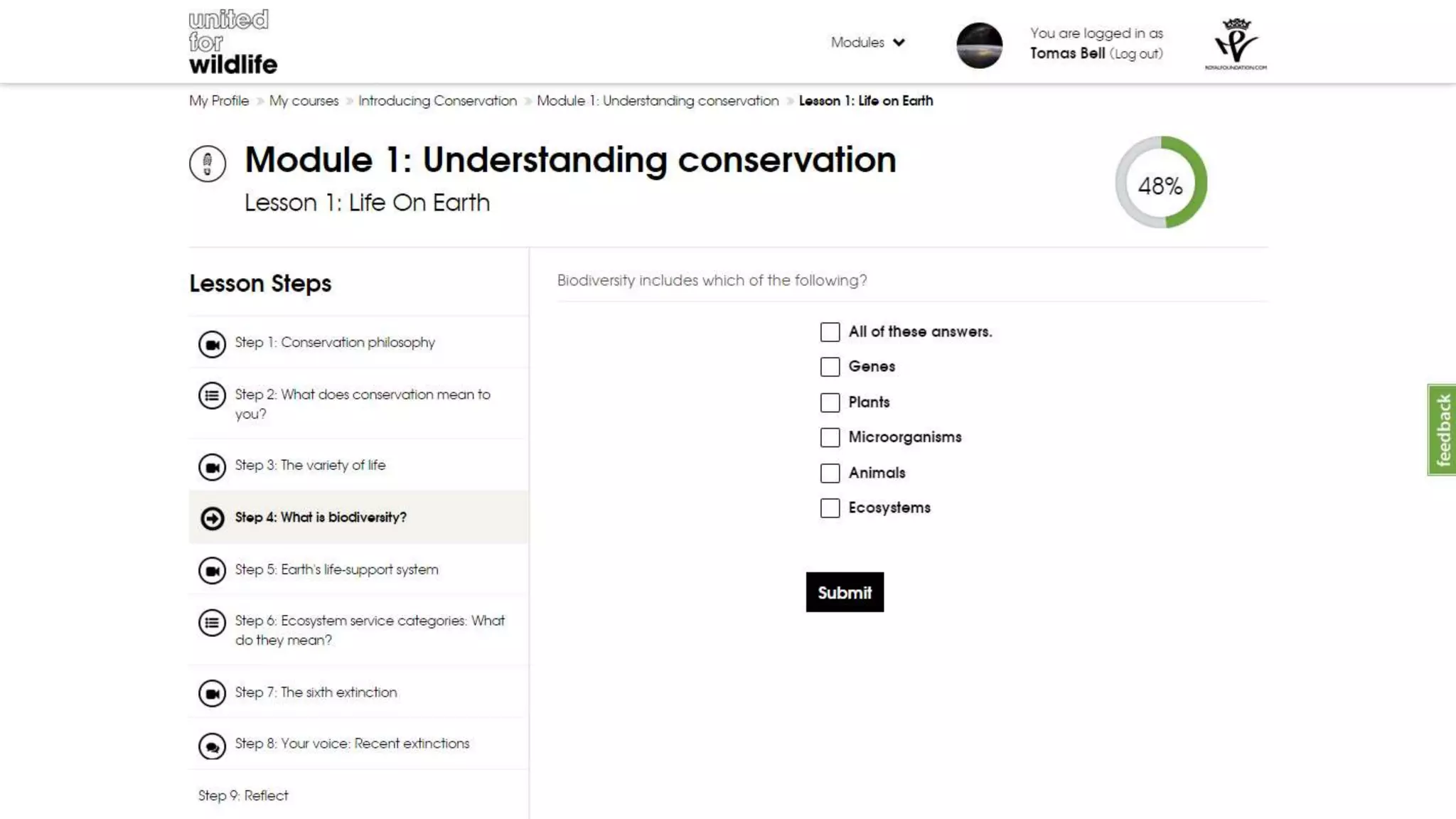Expand the Modules dropdown menu
Image resolution: width=1456 pixels, height=819 pixels.
(x=867, y=43)
